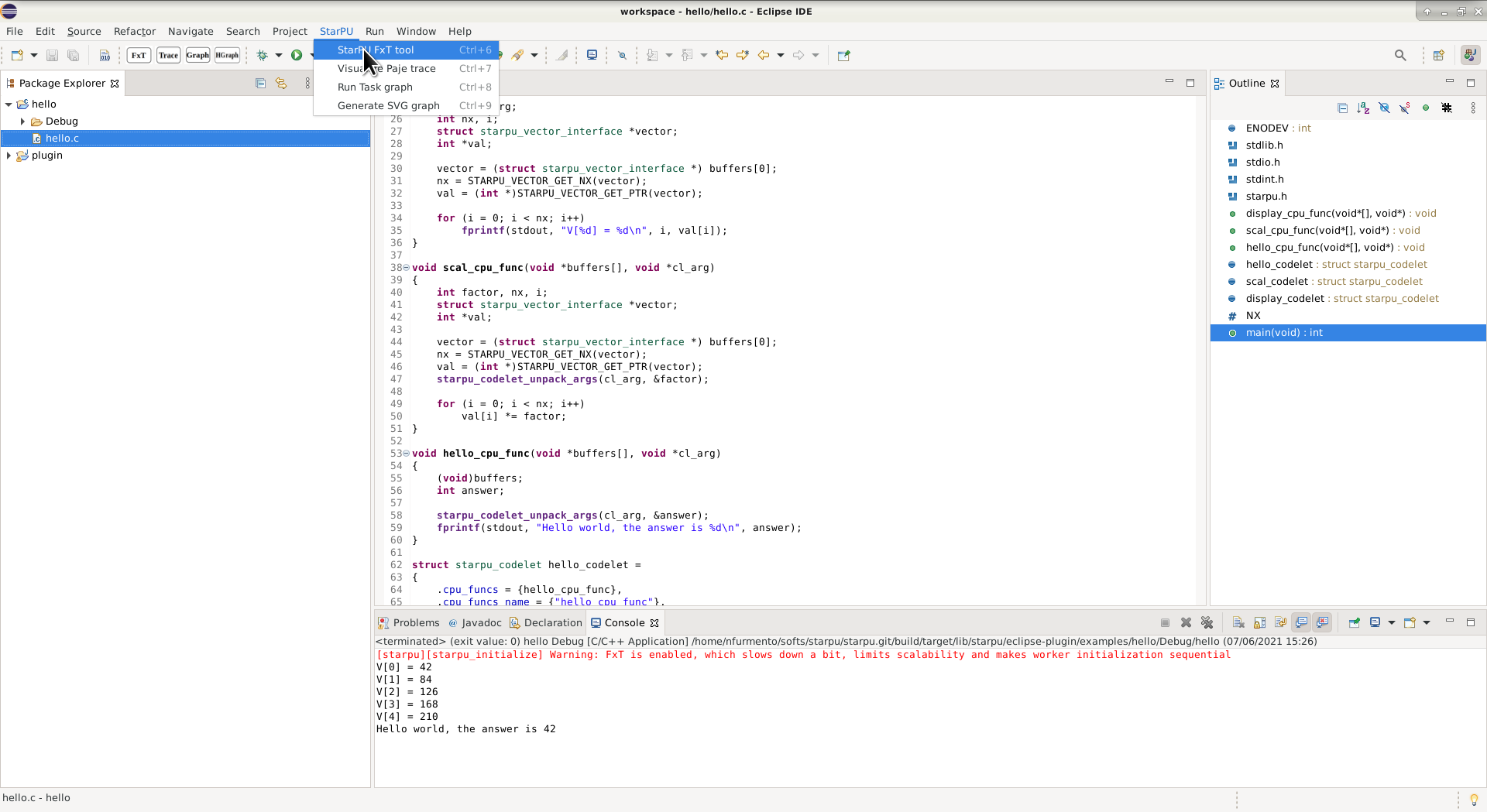This screenshot has height=812, width=1487.
Task: Click the Clear Console icon
Action: click(x=1238, y=622)
